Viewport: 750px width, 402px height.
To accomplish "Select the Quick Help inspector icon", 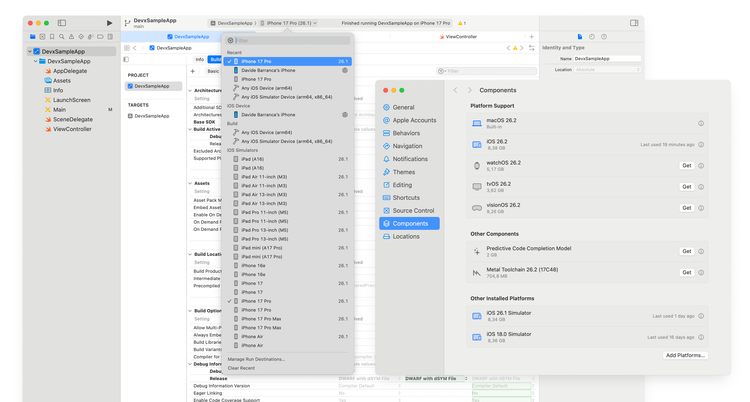I will click(604, 36).
